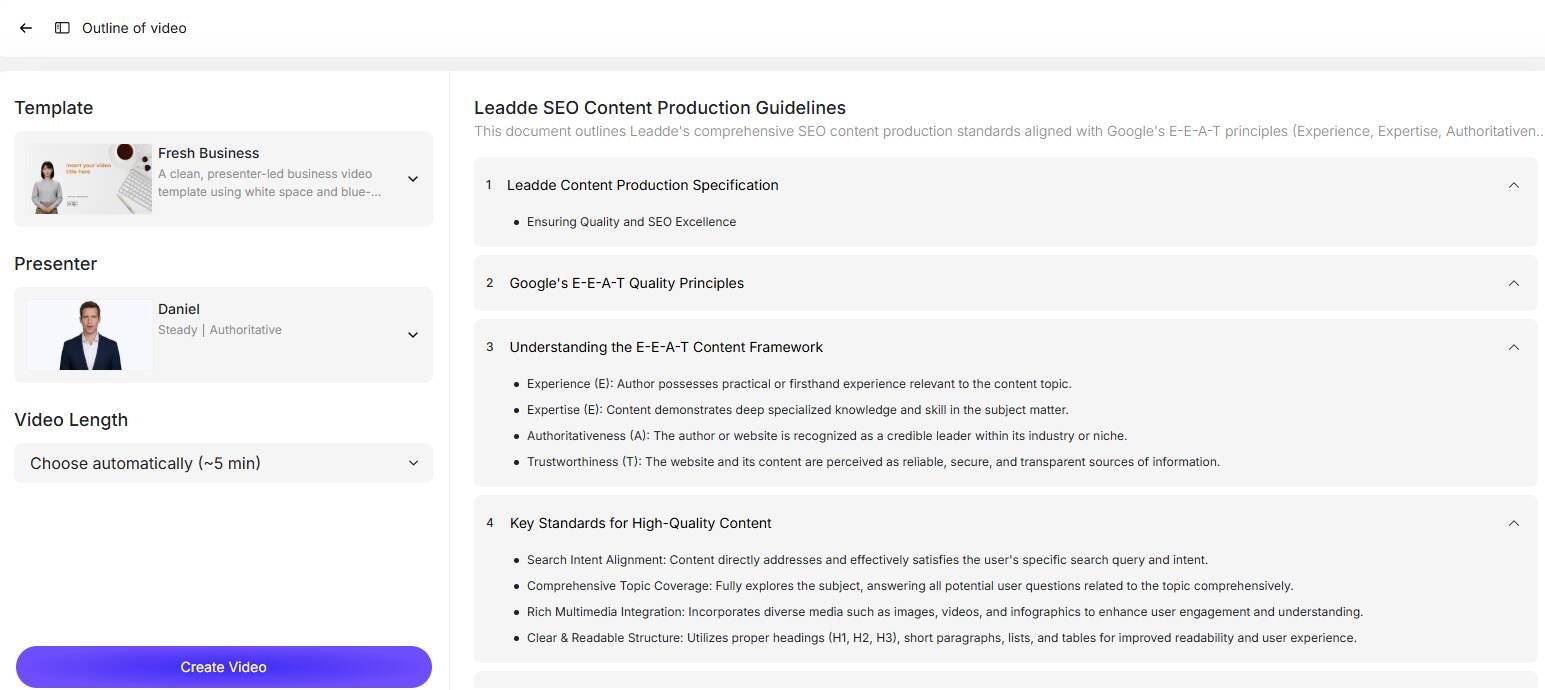Click the Authoritativeness (A) bullet text
The width and height of the screenshot is (1545, 690).
[827, 436]
